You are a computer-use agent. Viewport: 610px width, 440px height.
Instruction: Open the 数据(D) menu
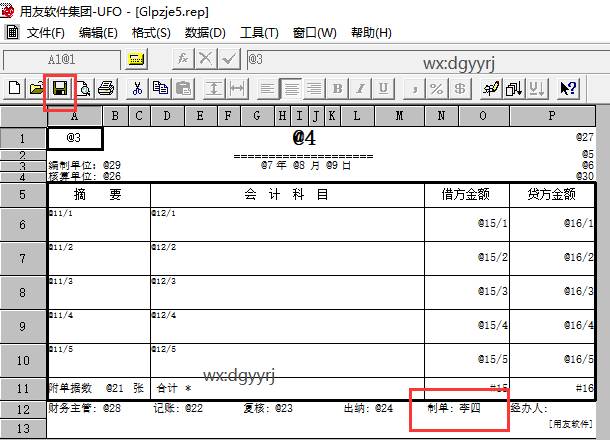click(x=205, y=33)
